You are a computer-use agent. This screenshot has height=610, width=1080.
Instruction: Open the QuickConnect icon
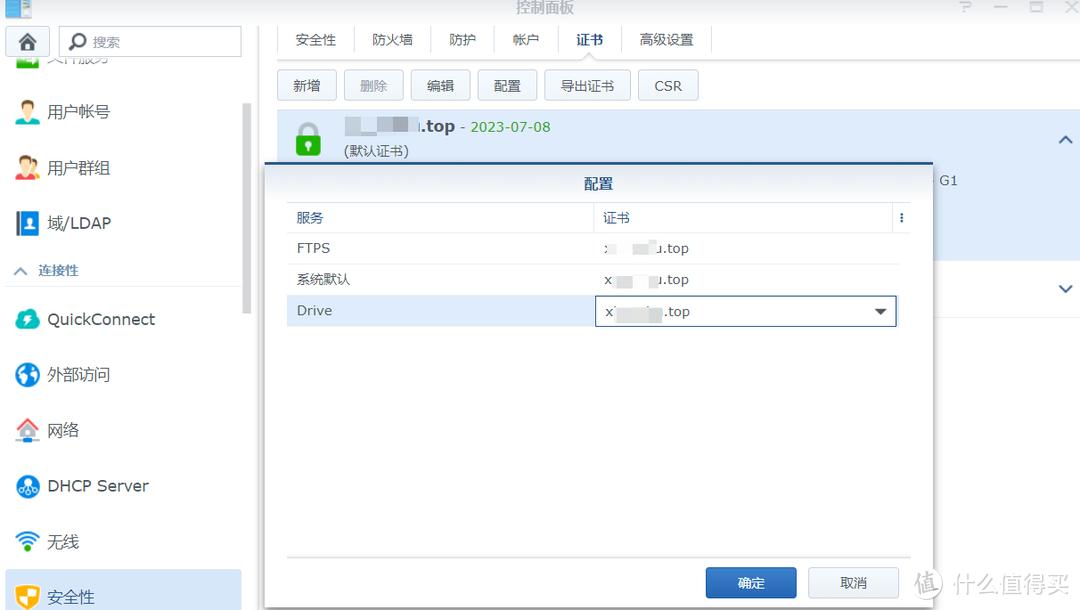[x=28, y=319]
